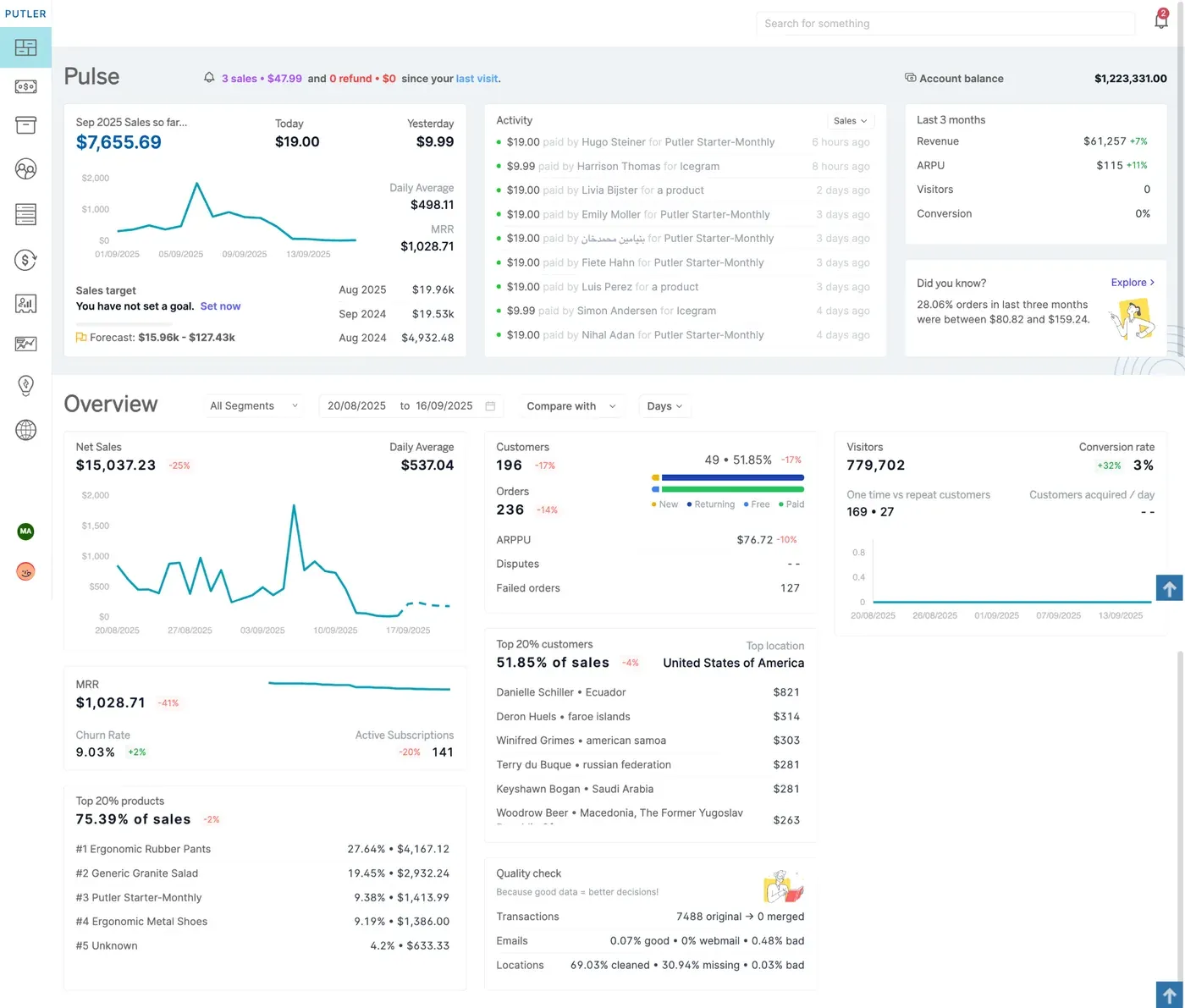Select customer Winifred Grimes row
The height and width of the screenshot is (1008, 1185).
coord(648,741)
